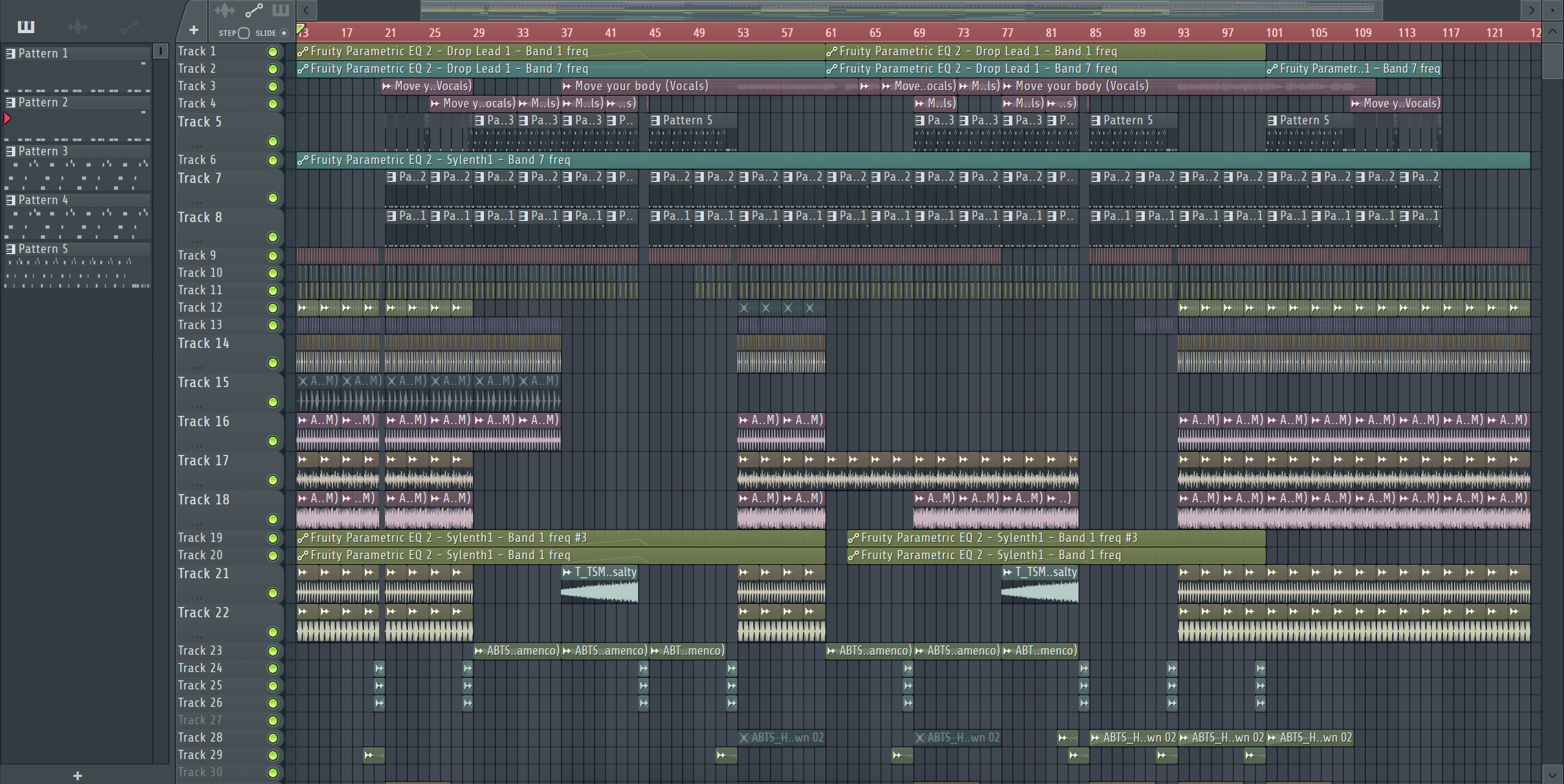Click the green playhead marker at bar 13

point(300,29)
